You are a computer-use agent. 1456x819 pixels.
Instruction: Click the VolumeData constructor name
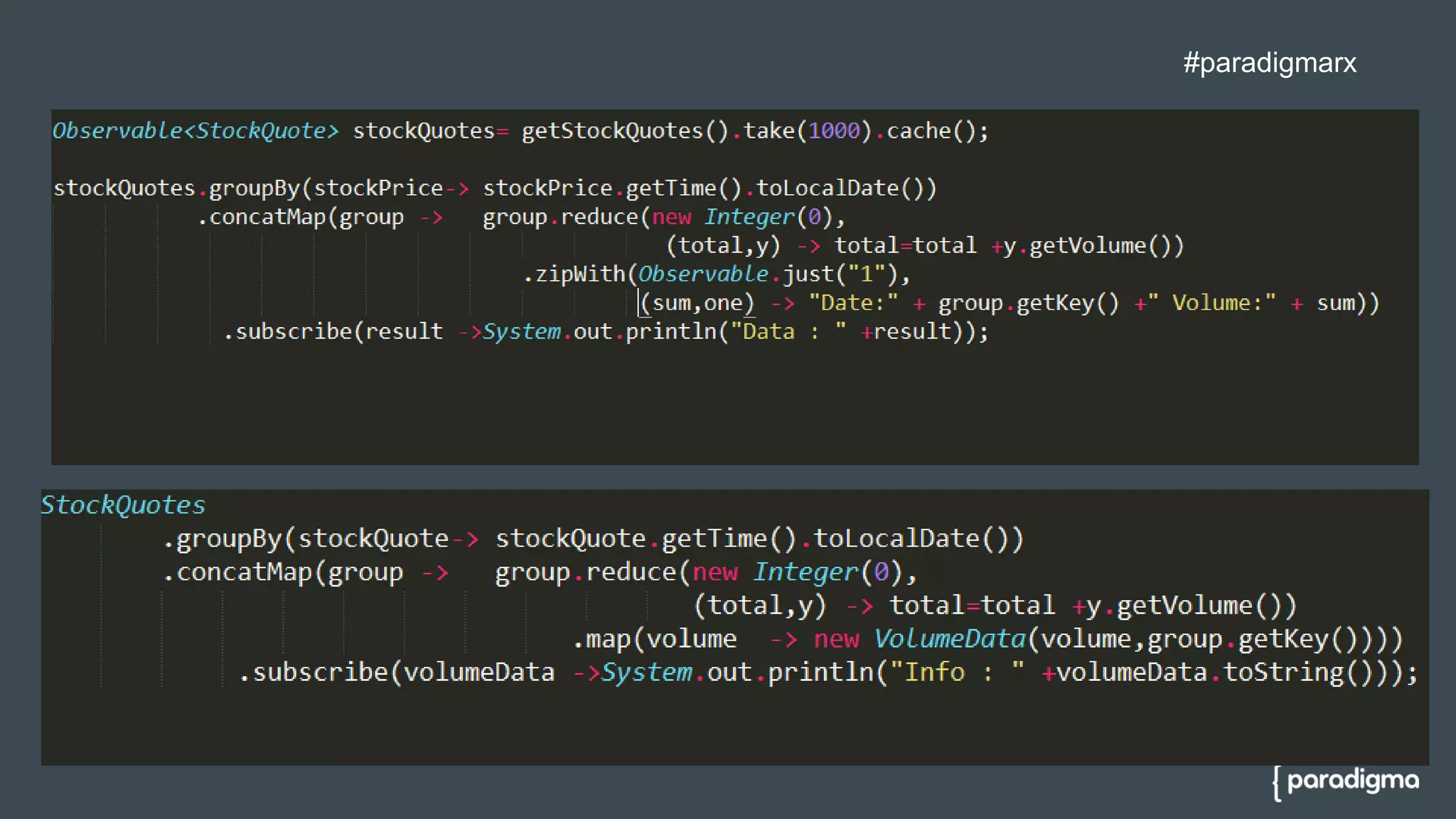(949, 639)
